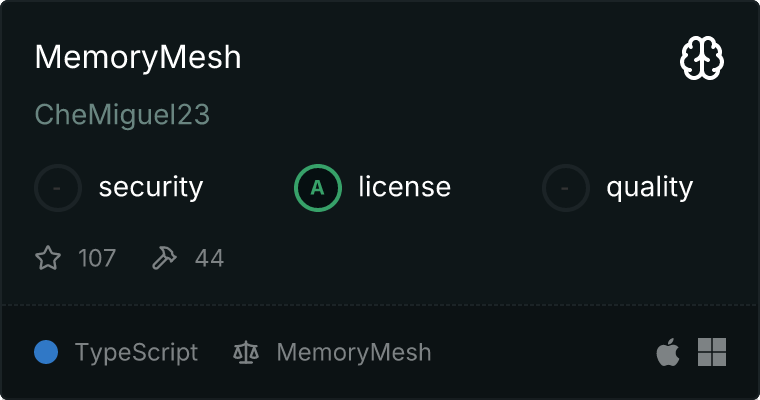Click the MemoryMesh license text in footer
This screenshot has width=760, height=400.
pyautogui.click(x=354, y=352)
